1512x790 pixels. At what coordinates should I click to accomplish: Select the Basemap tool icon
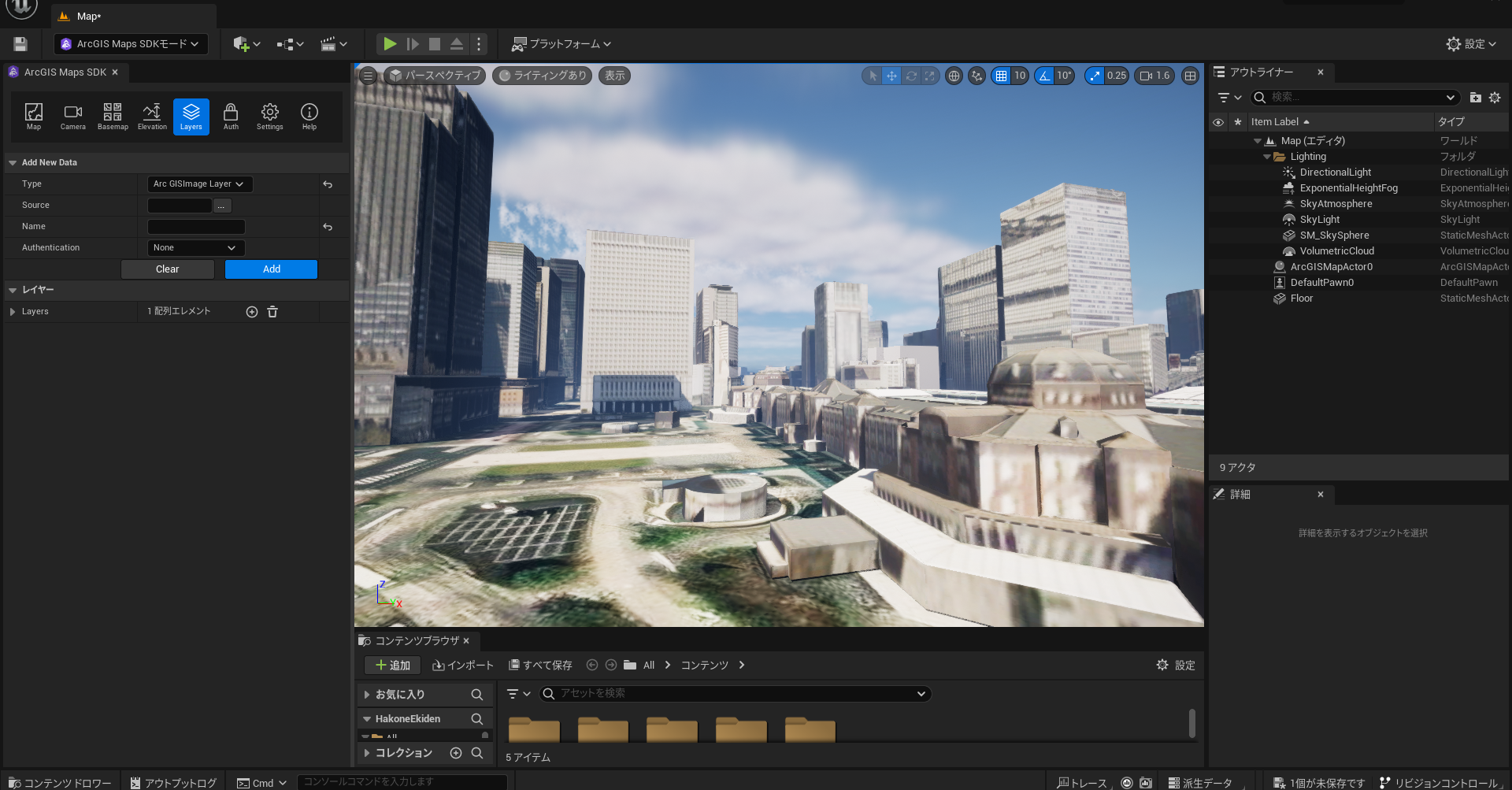[113, 116]
